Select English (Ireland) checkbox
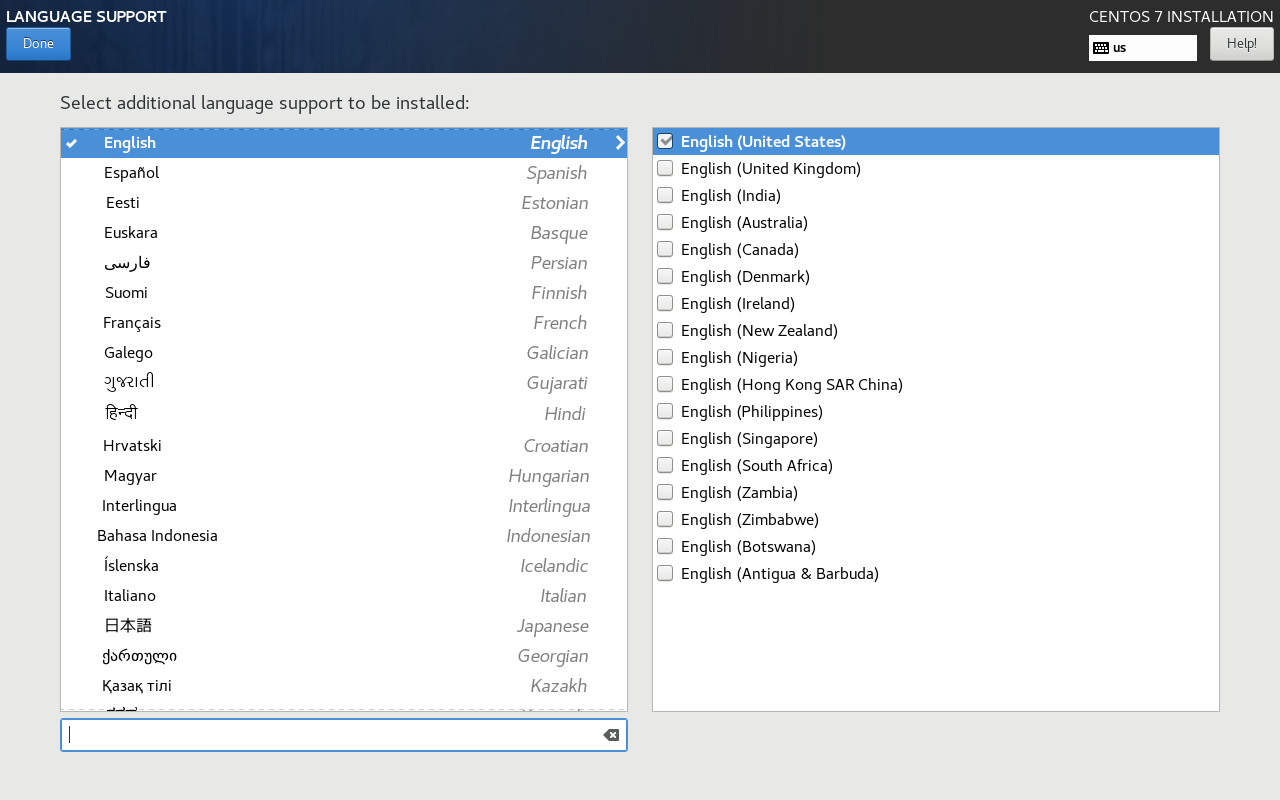 coord(665,303)
